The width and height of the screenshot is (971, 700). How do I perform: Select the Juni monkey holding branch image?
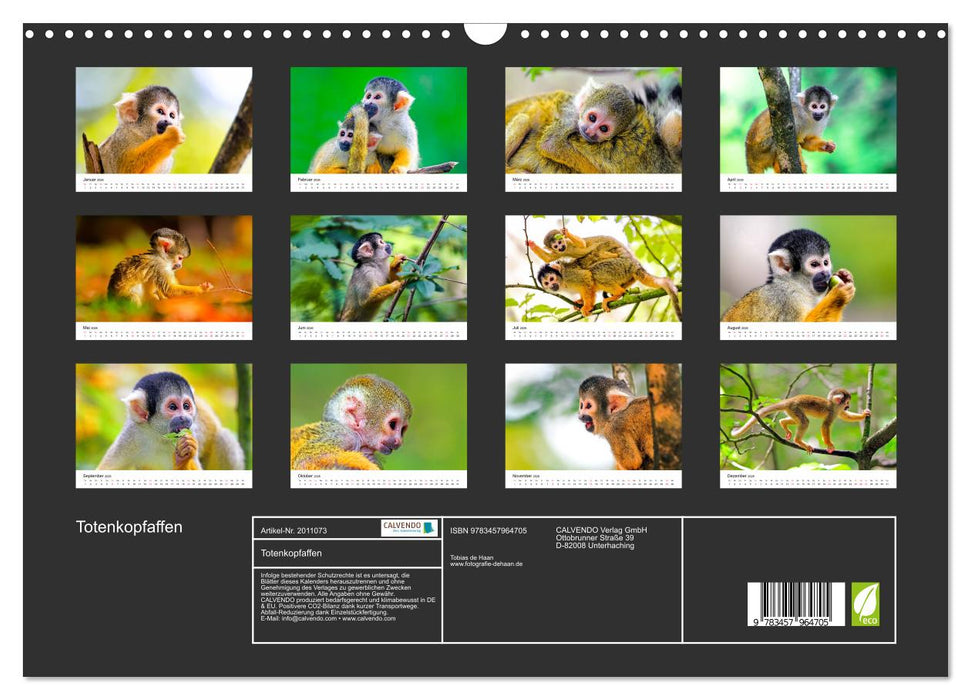[378, 269]
